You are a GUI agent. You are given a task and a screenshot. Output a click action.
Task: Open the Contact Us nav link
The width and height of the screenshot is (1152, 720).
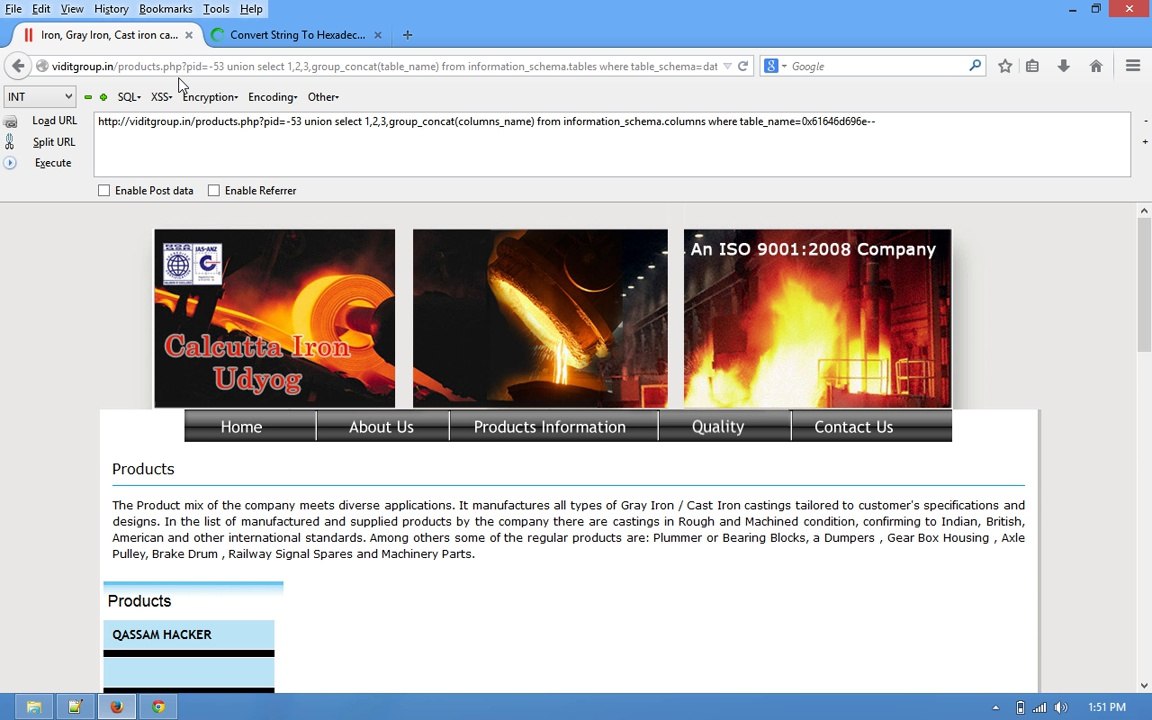854,427
